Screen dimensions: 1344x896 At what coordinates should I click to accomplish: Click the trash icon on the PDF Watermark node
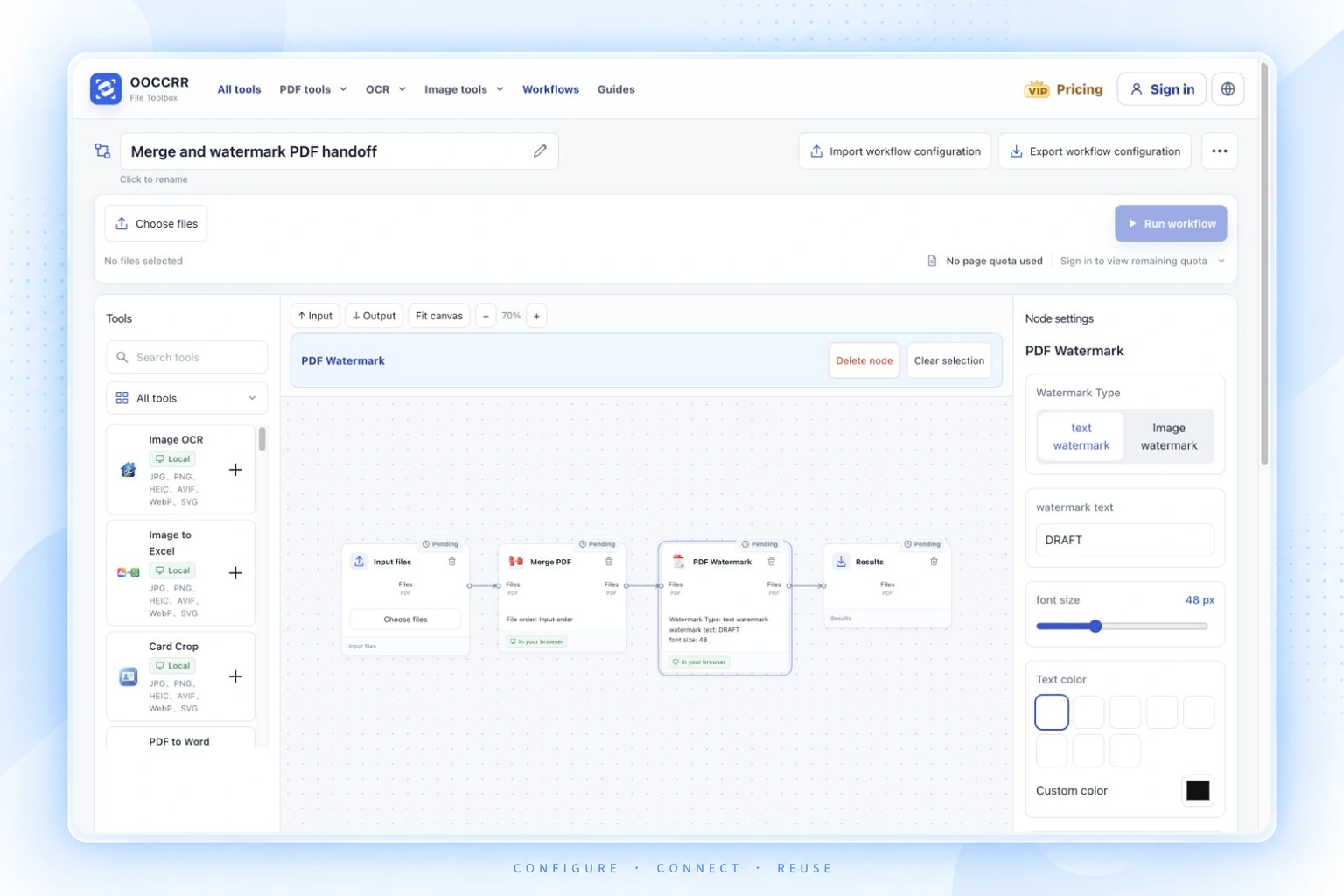coord(772,562)
